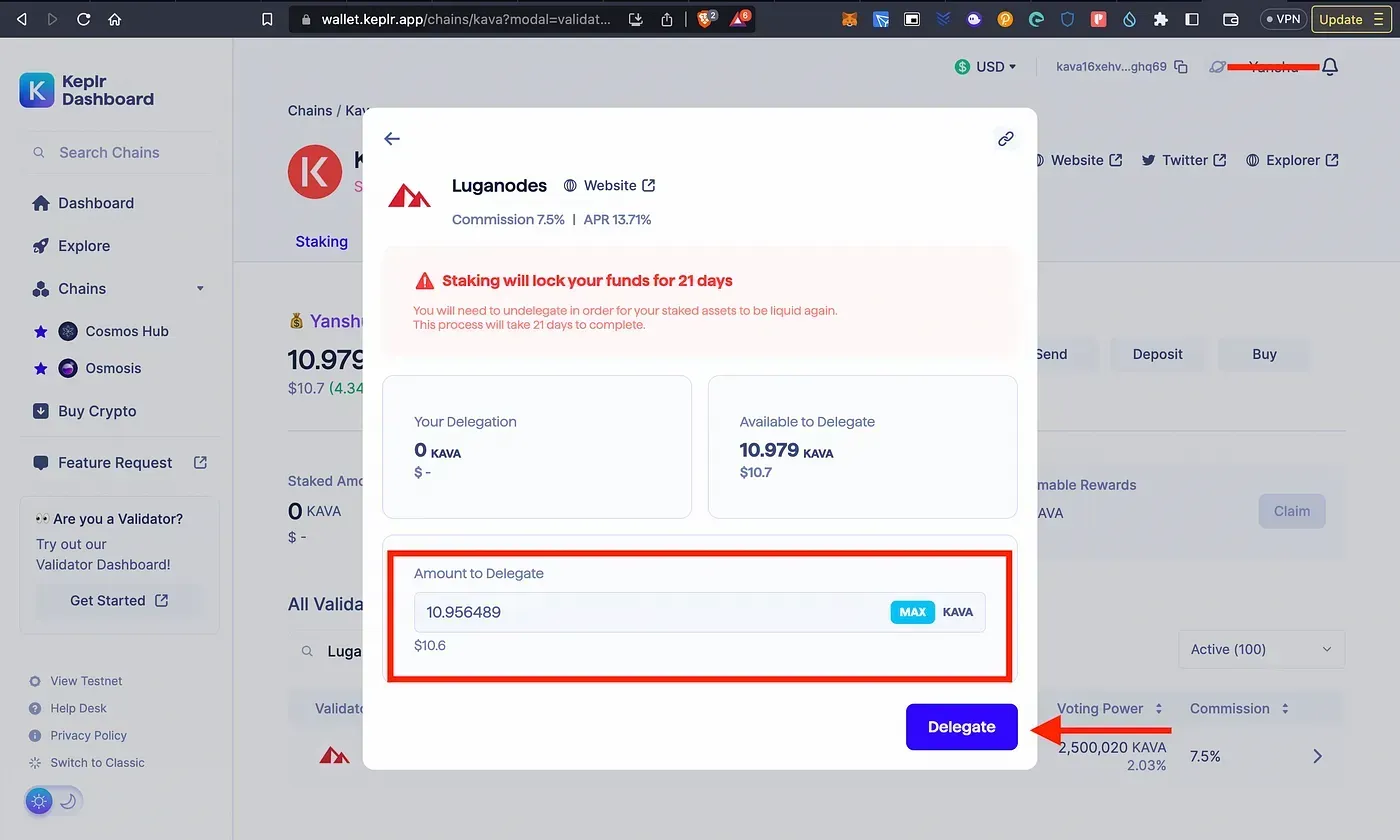Click the MAX amount button
The width and height of the screenshot is (1400, 840).
click(x=912, y=612)
